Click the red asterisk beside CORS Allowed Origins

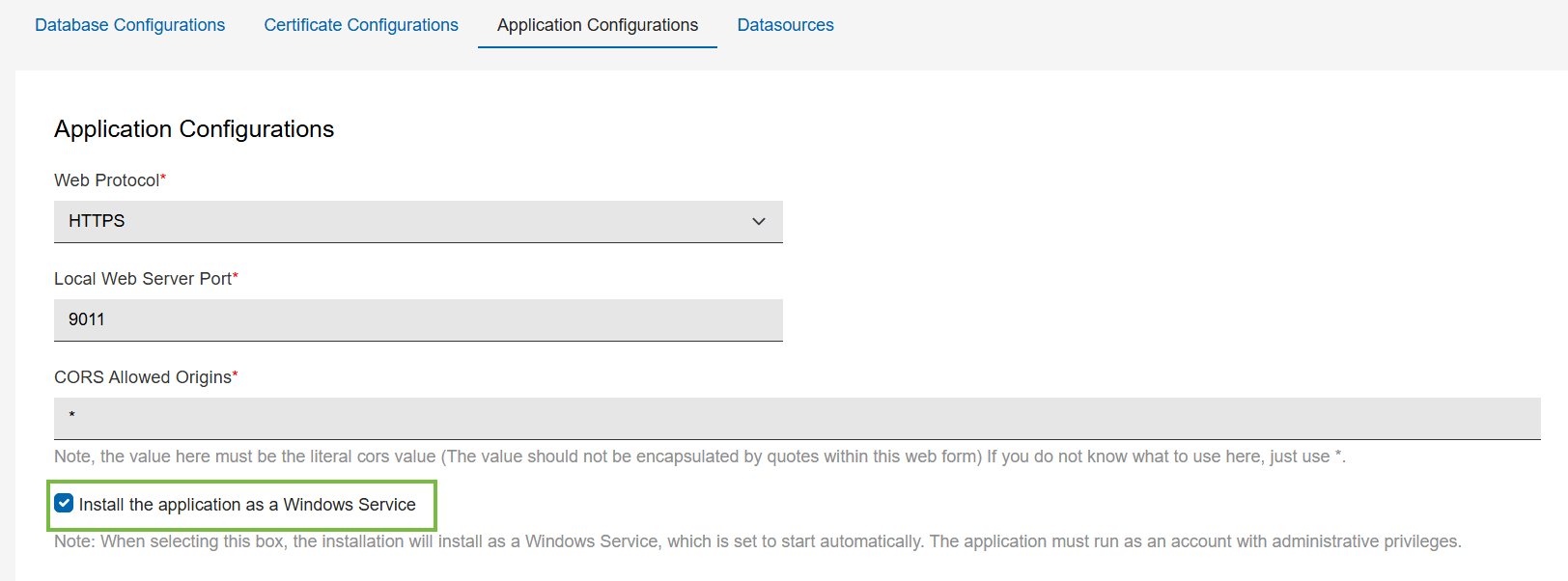coord(235,374)
